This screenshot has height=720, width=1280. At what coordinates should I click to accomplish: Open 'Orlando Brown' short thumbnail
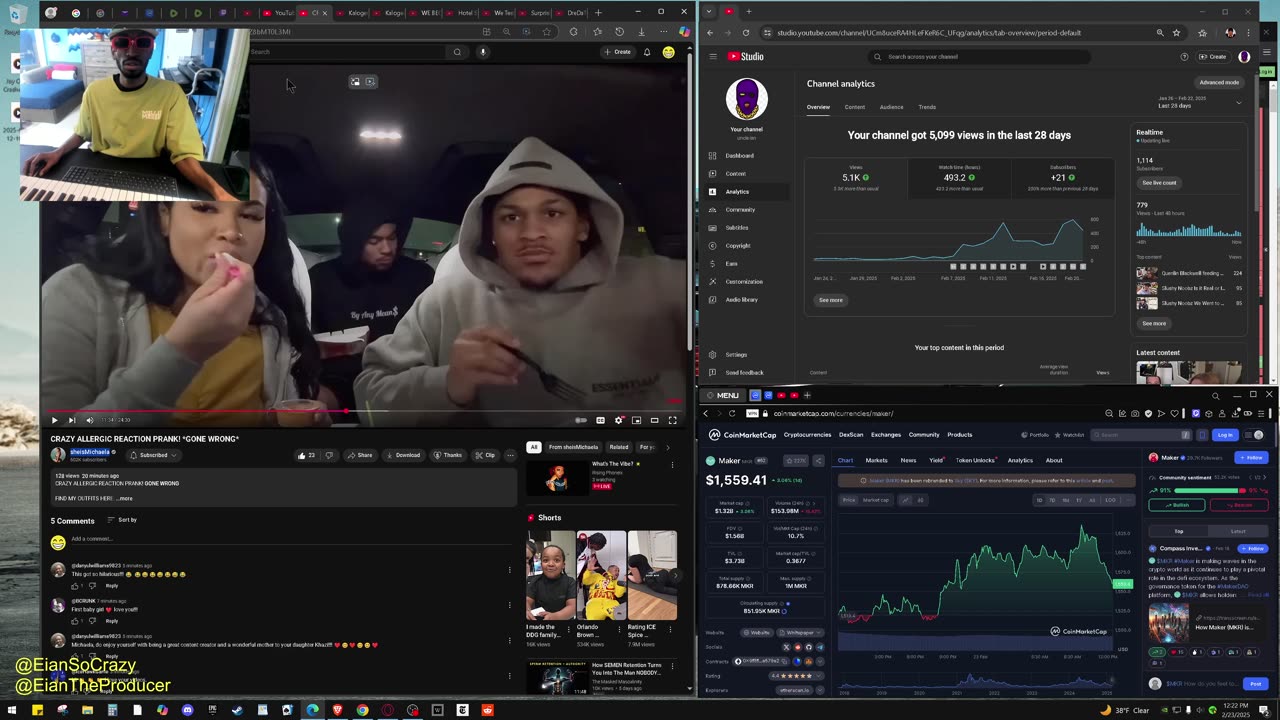[x=601, y=575]
